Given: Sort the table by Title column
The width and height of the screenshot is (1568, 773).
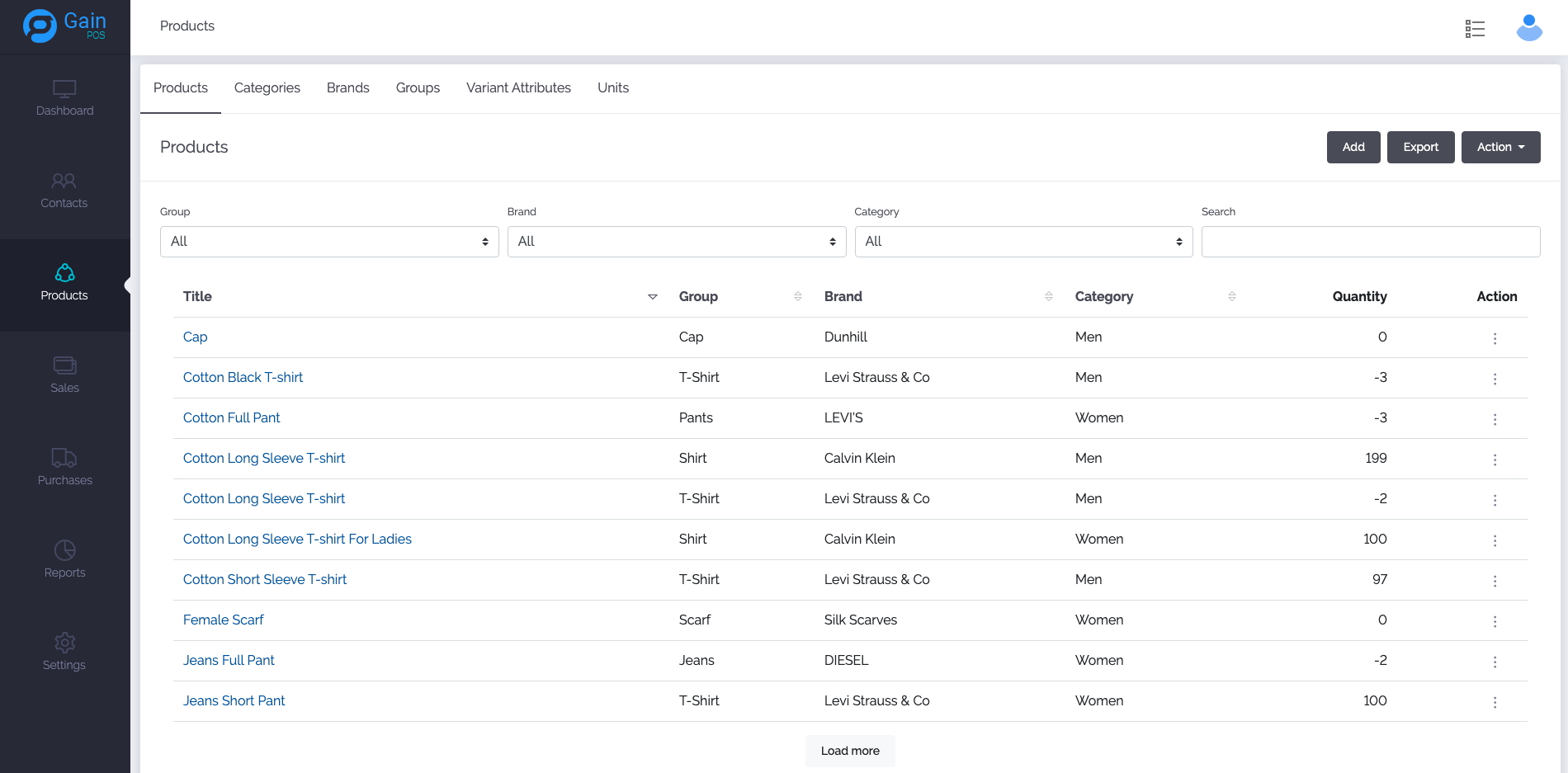Looking at the screenshot, I should coord(652,297).
